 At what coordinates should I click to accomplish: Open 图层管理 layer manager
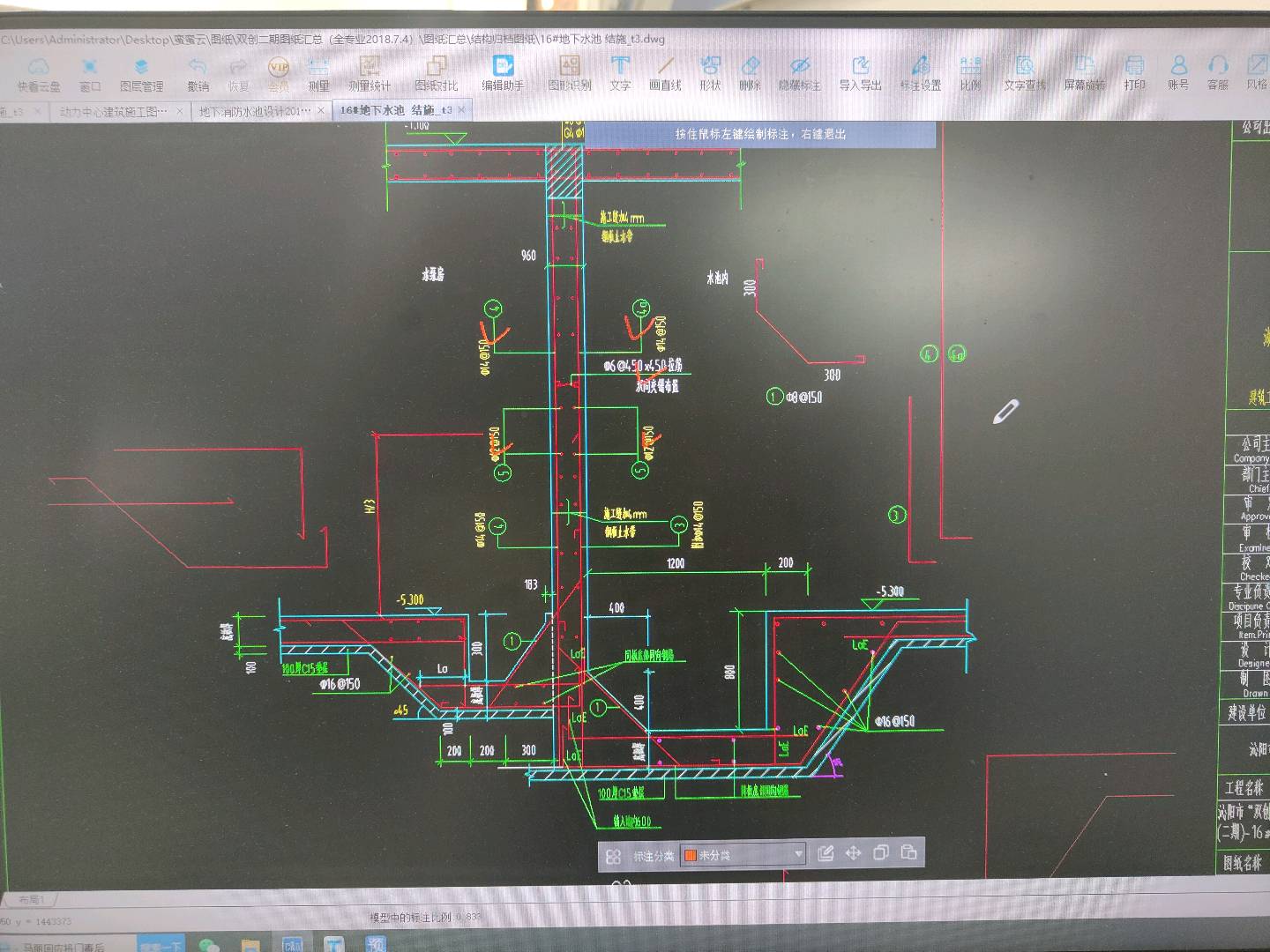pyautogui.click(x=141, y=74)
